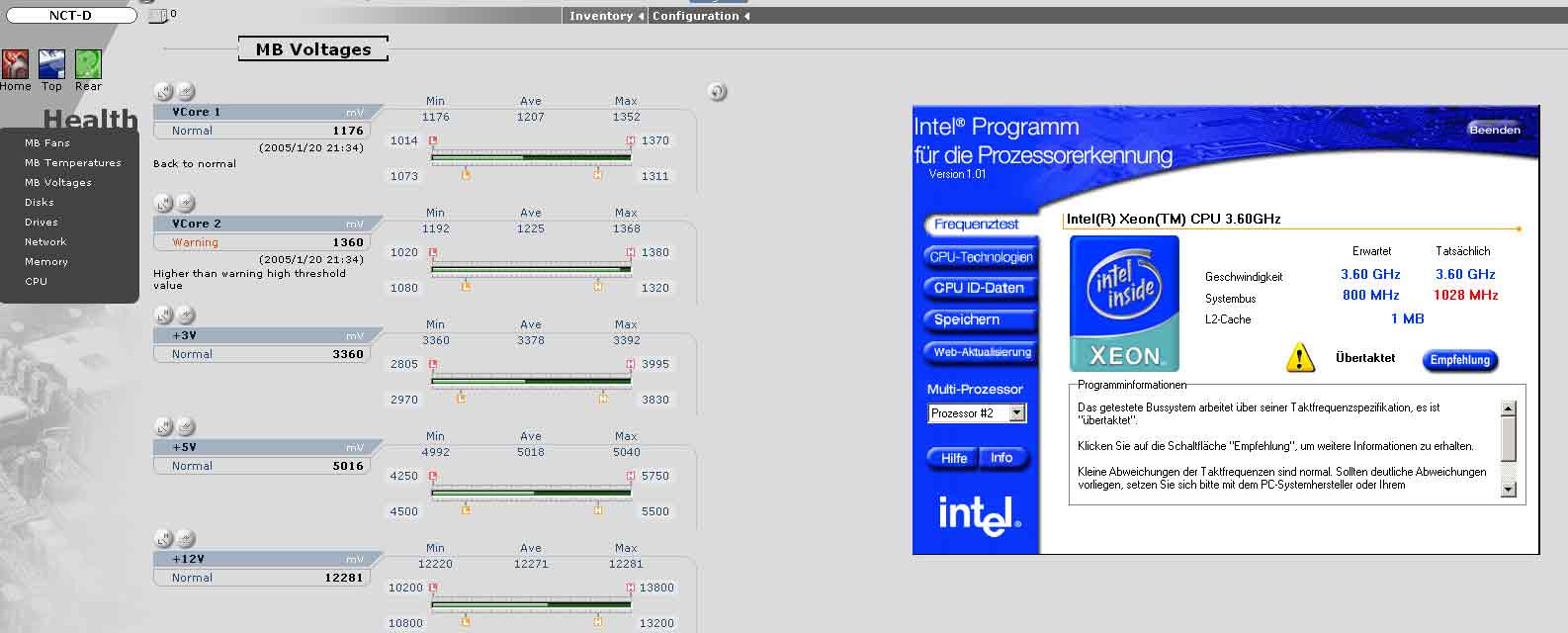Click the Hilfe button

tap(953, 458)
